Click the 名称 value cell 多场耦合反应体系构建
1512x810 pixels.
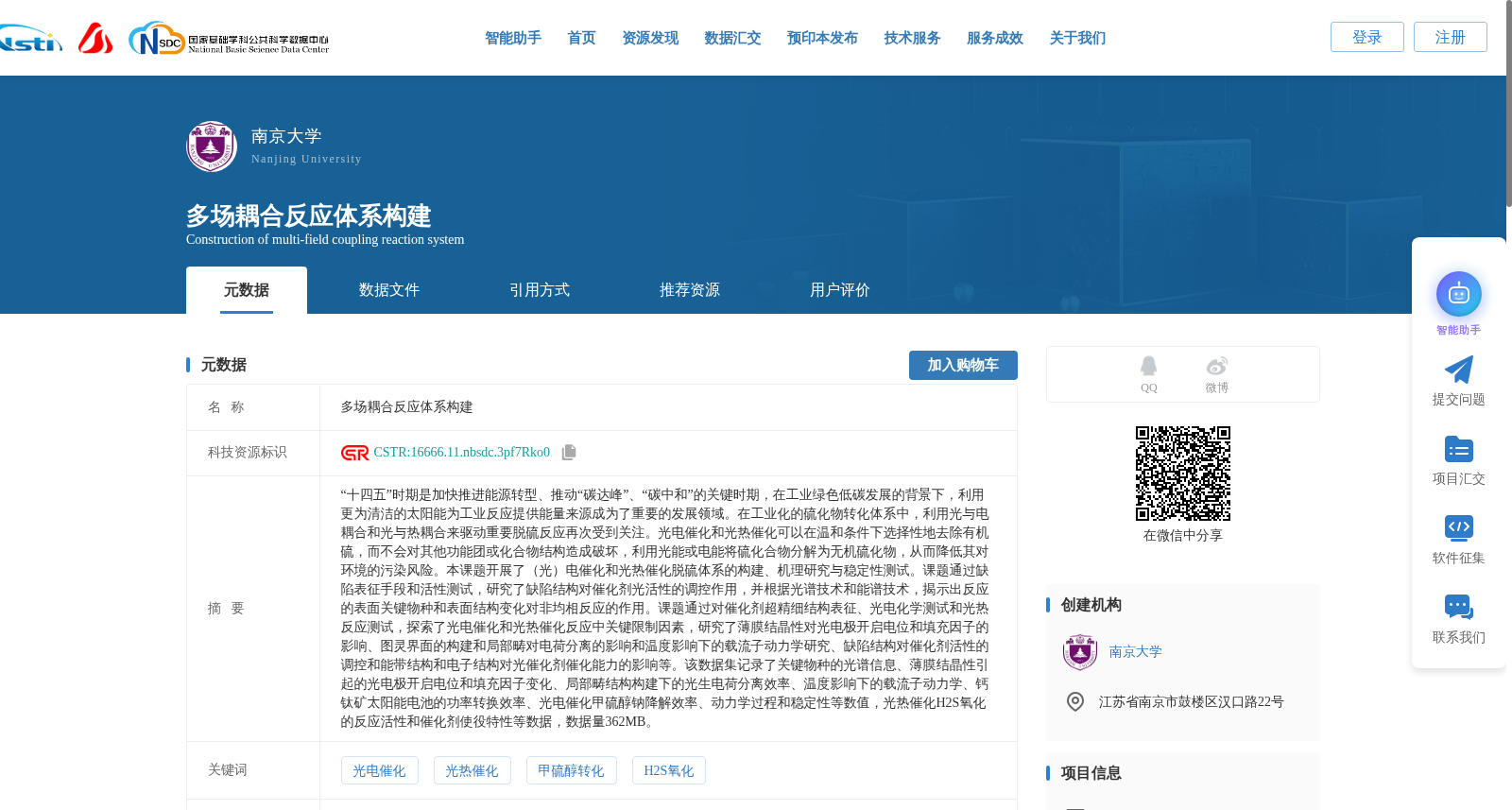tap(406, 407)
